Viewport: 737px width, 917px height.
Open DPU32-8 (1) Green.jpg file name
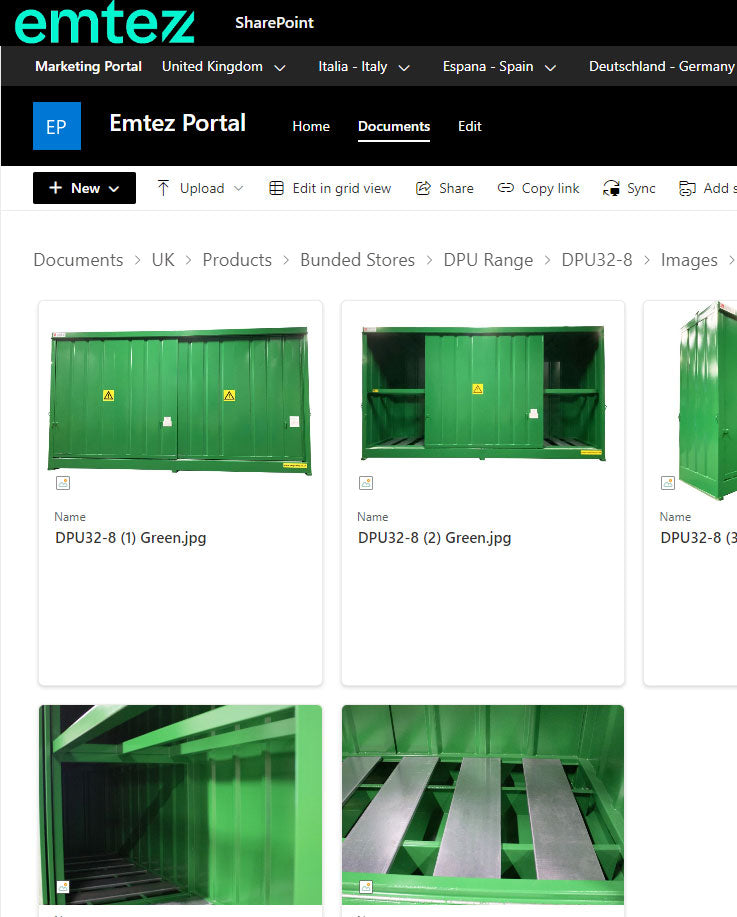pos(130,537)
